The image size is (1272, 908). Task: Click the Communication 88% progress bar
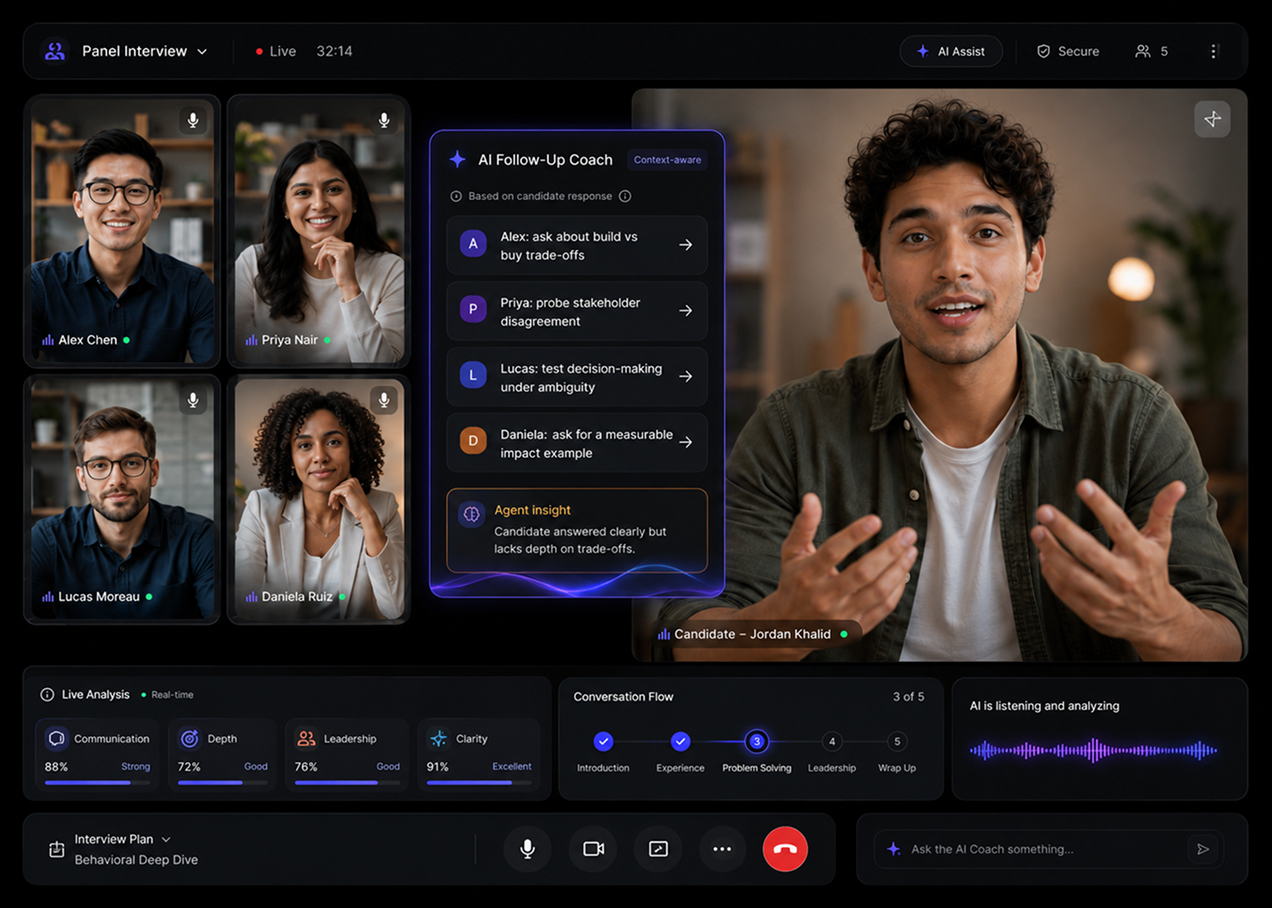97,783
